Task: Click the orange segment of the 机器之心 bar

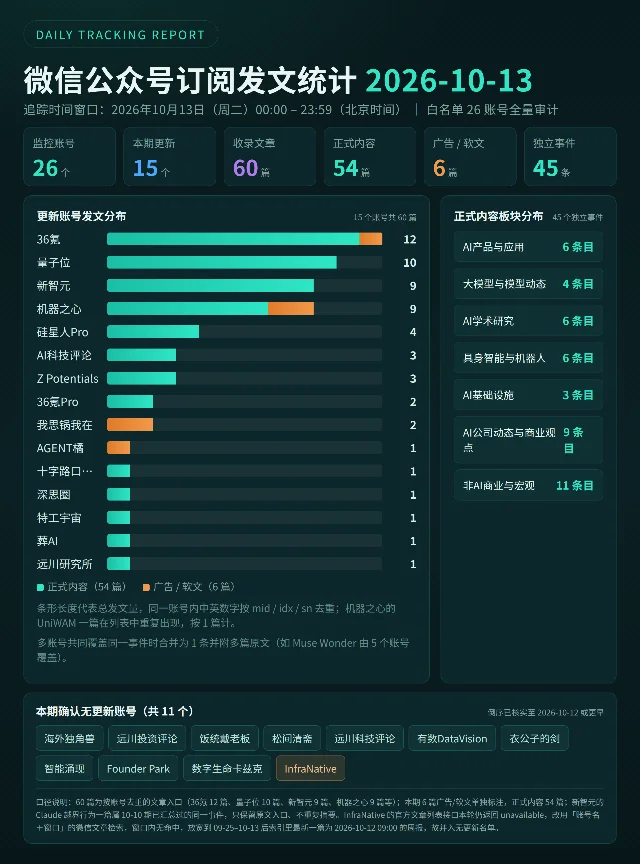Action: [x=291, y=309]
